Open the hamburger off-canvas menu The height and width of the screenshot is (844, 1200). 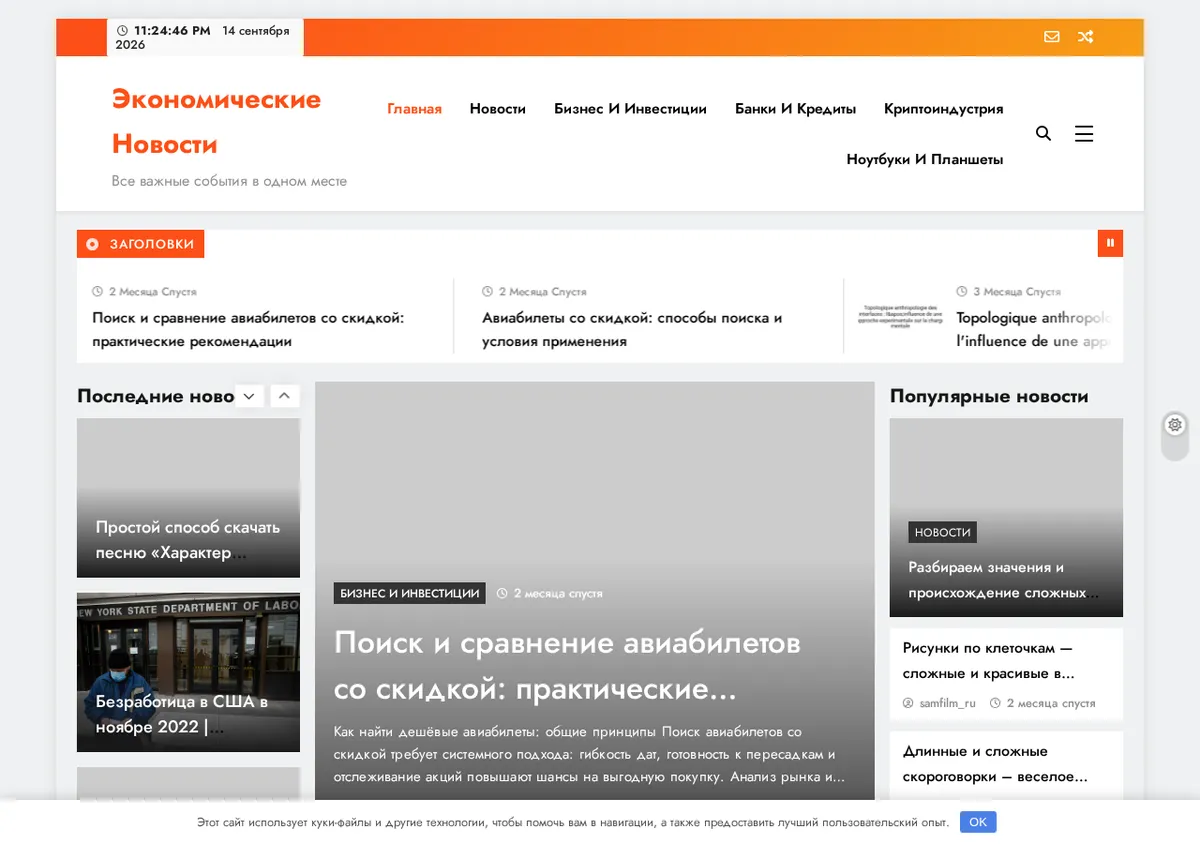click(1084, 133)
